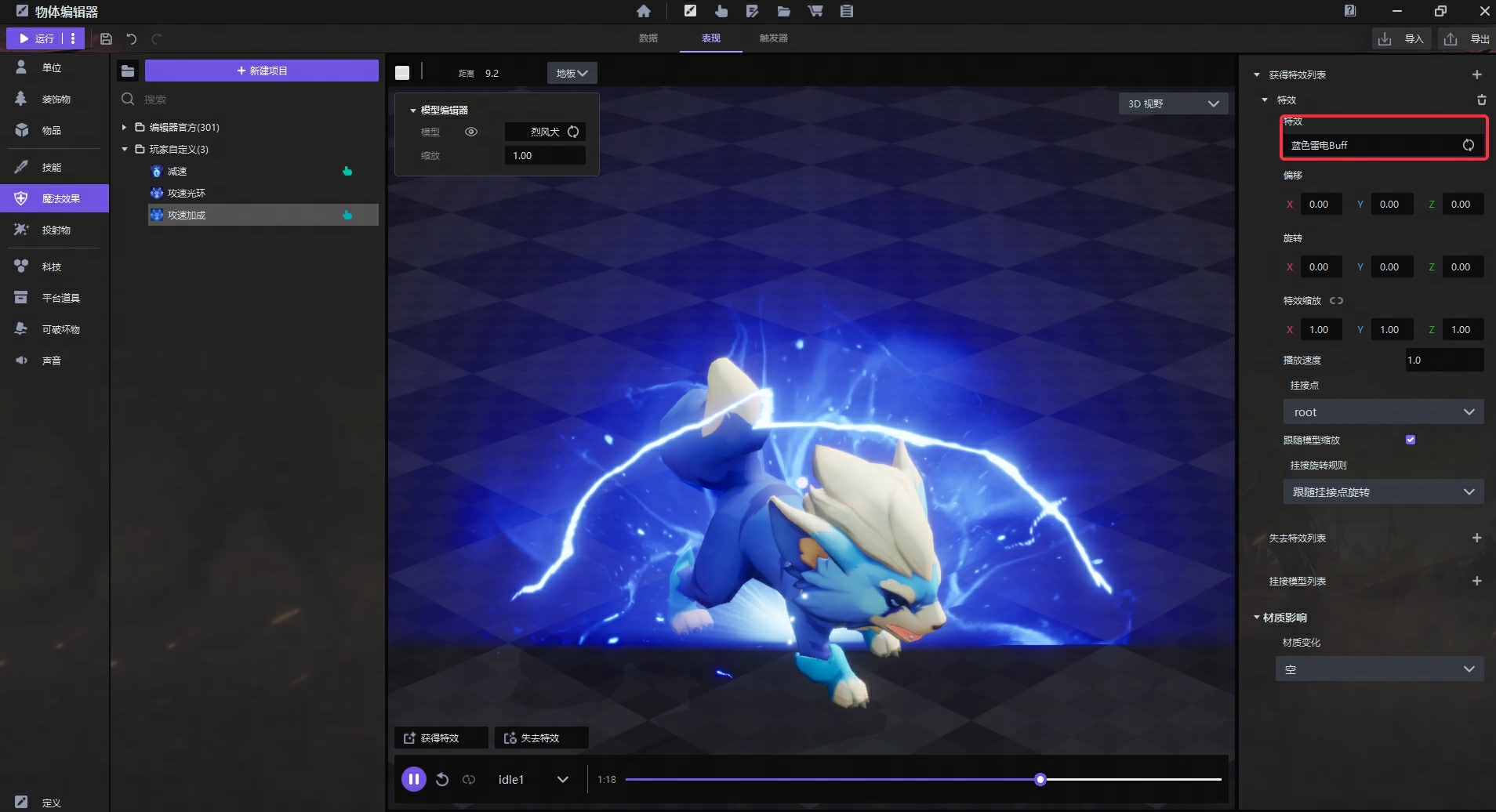The height and width of the screenshot is (812, 1496).
Task: Add new item to 获得特效列表
Action: click(x=1477, y=74)
